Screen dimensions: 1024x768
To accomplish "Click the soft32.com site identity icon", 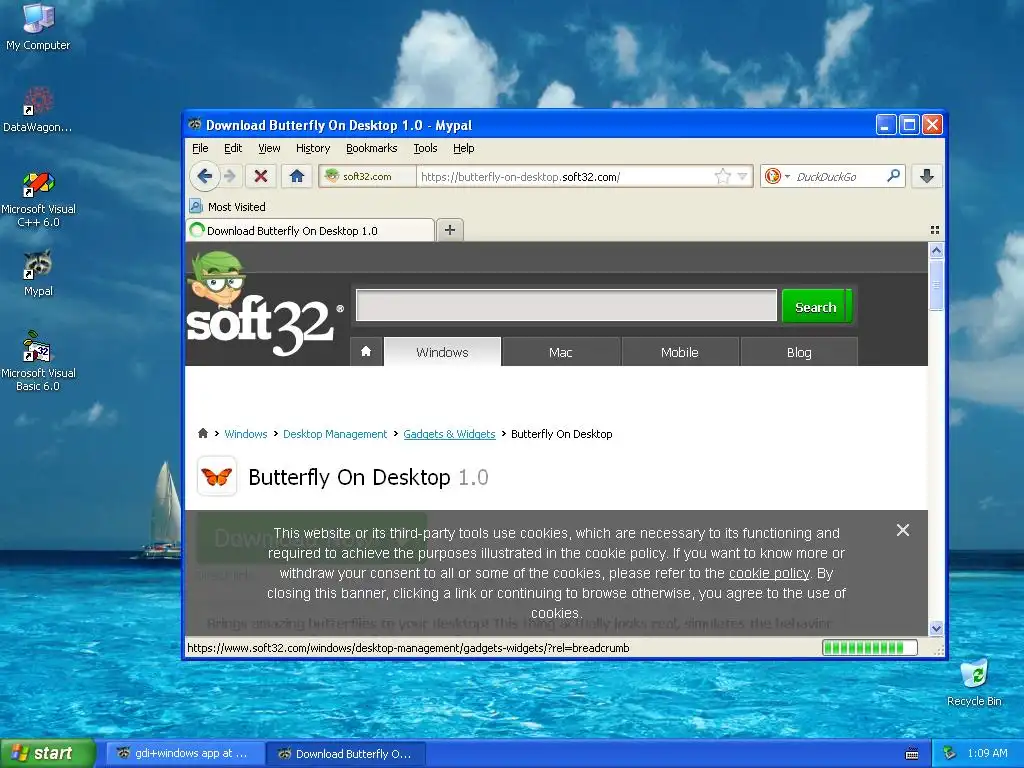I will click(332, 176).
